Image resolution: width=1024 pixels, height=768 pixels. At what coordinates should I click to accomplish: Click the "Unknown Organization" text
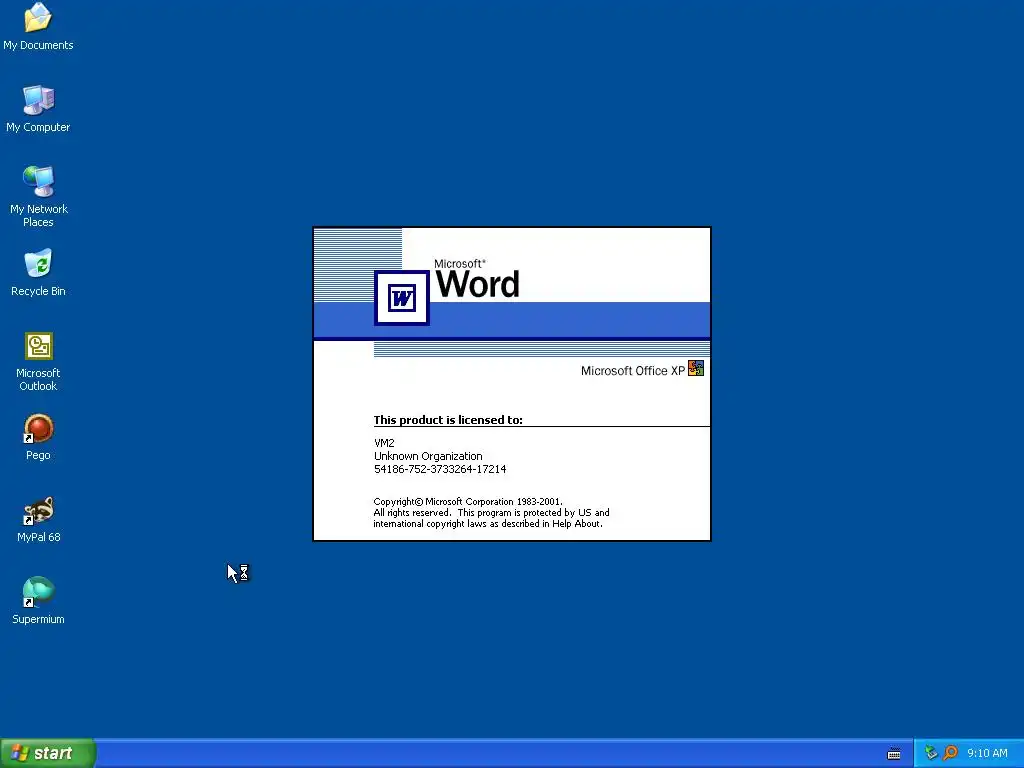(428, 456)
